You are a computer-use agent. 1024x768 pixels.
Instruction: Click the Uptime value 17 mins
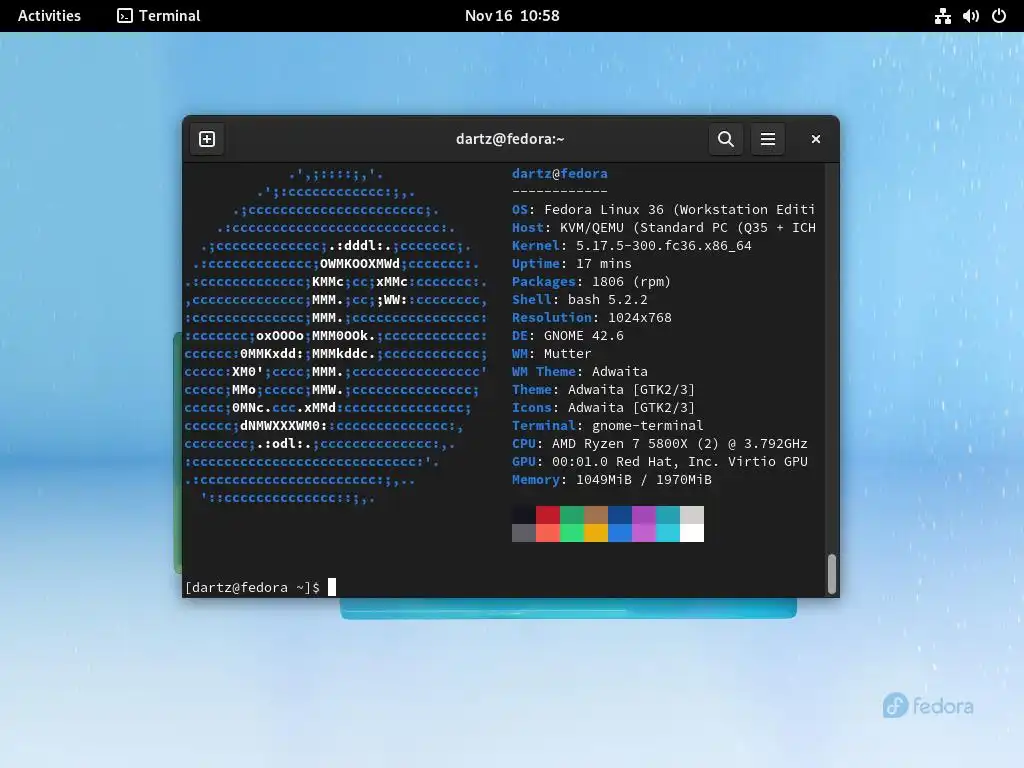pyautogui.click(x=604, y=264)
